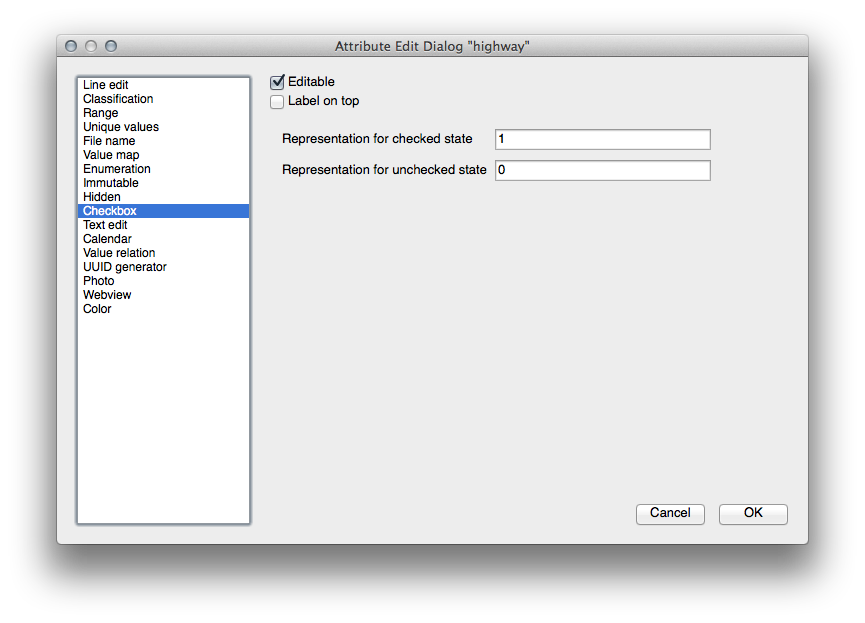Click the checked state representation field
The image size is (865, 623).
tap(602, 139)
